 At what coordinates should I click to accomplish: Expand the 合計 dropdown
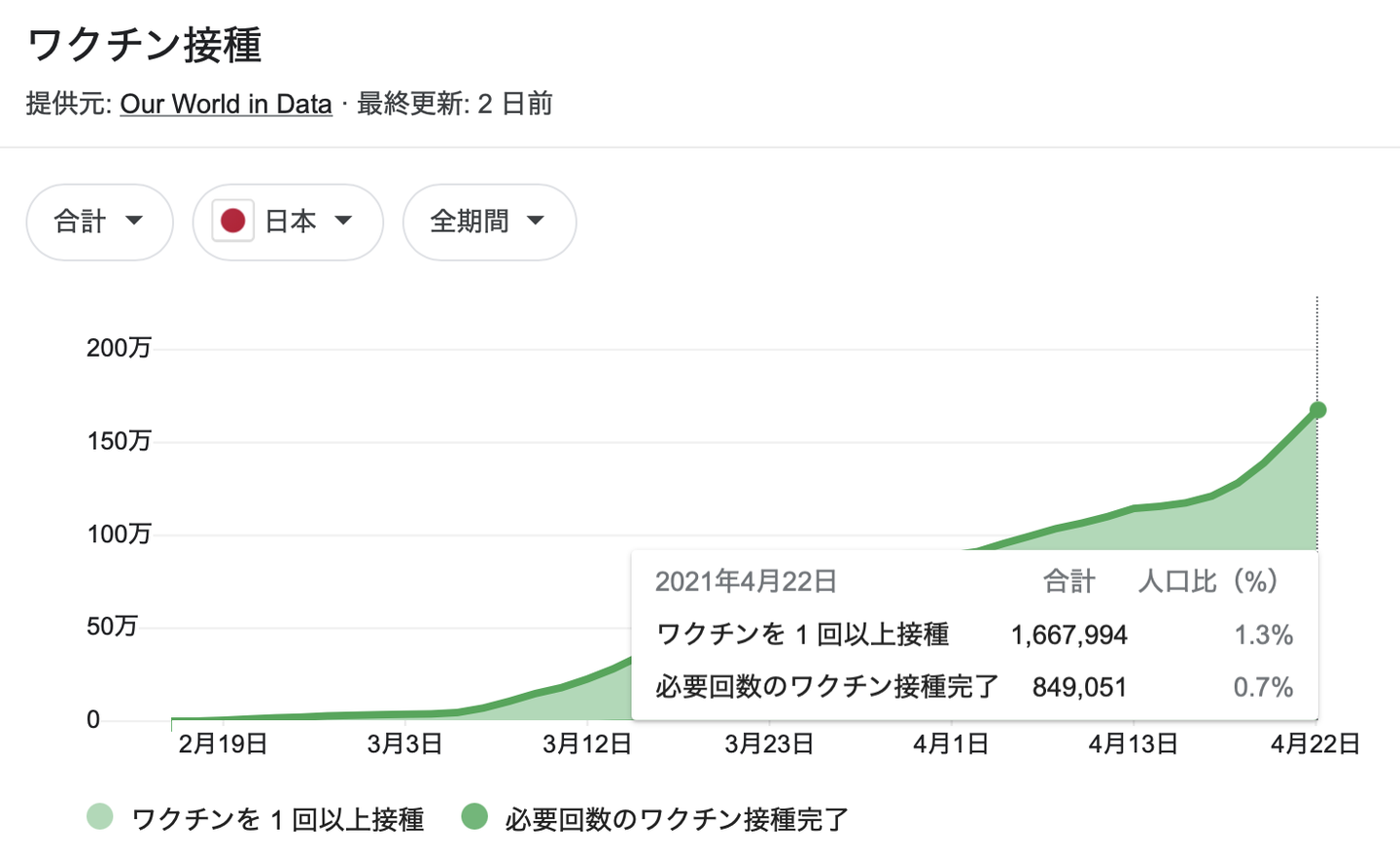[x=100, y=222]
